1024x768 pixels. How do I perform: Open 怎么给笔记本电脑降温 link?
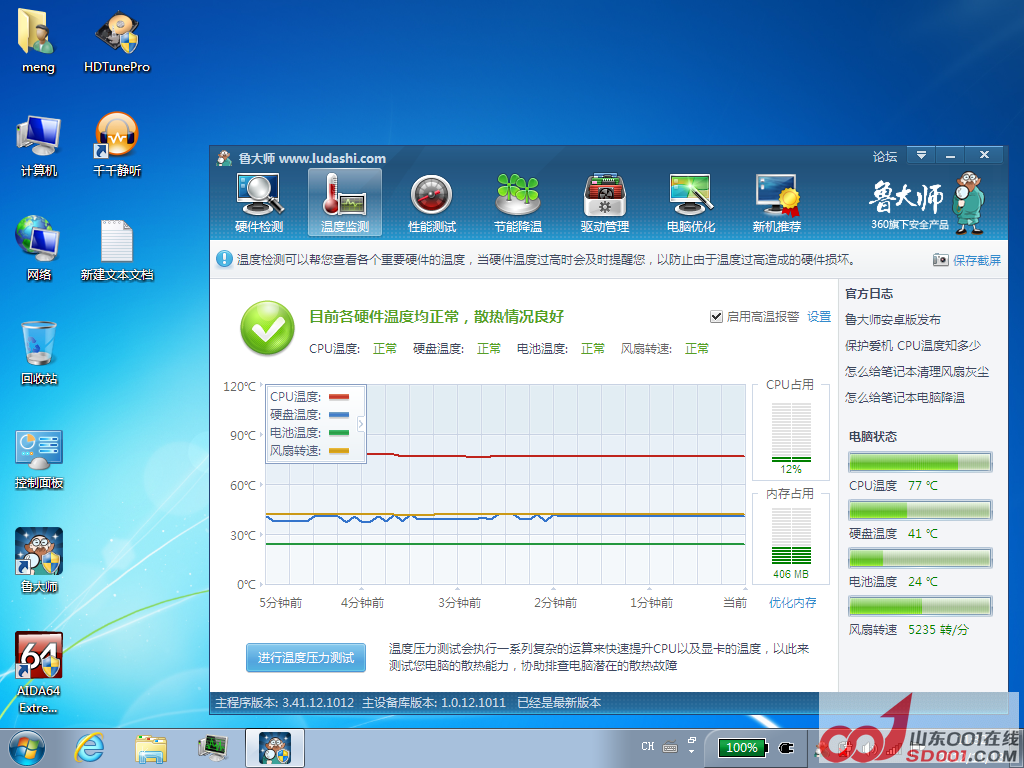click(904, 397)
